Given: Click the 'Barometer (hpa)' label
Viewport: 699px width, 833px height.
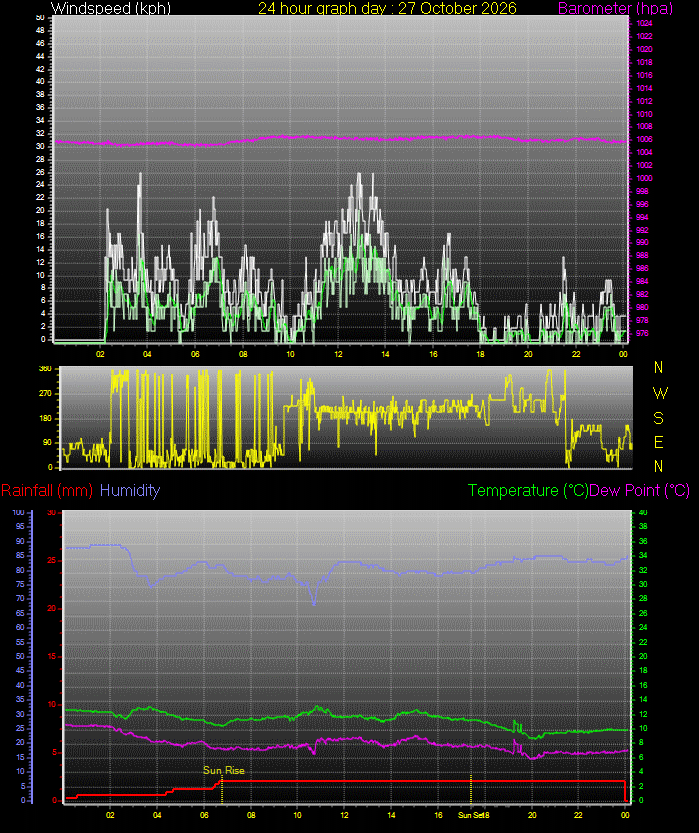Looking at the screenshot, I should (616, 8).
